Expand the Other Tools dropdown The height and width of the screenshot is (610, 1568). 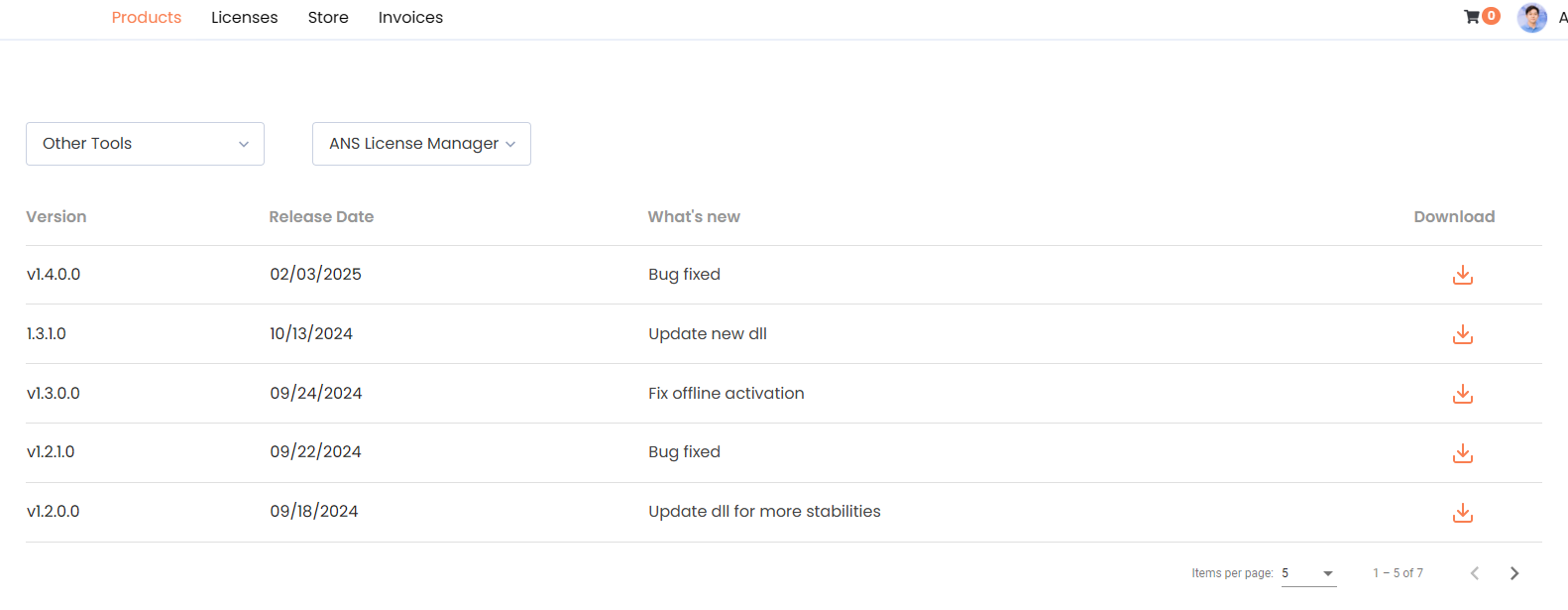pyautogui.click(x=145, y=144)
